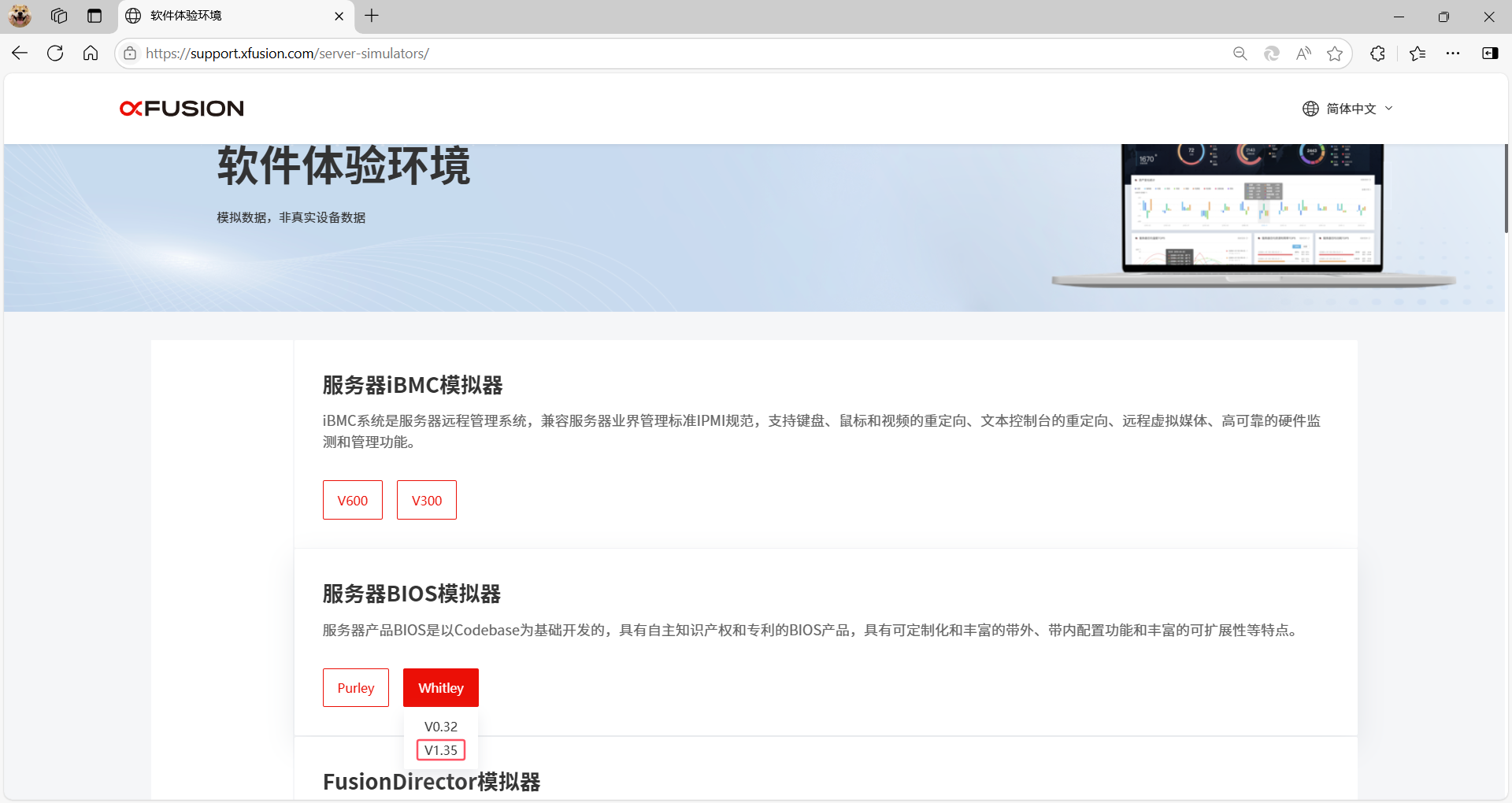Screen dimensions: 1512x803
Task: Click the globe language icon
Action: coord(1310,109)
